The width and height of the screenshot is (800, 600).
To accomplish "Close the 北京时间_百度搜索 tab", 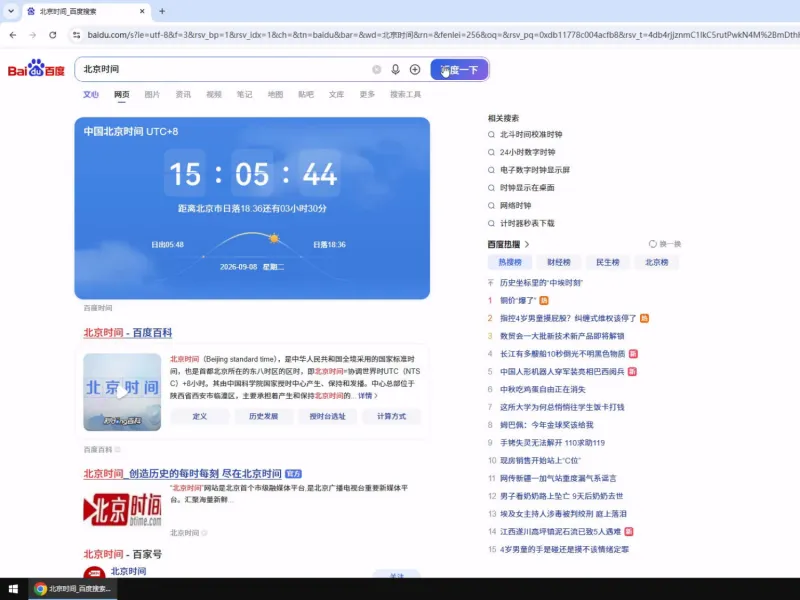I will pos(142,11).
